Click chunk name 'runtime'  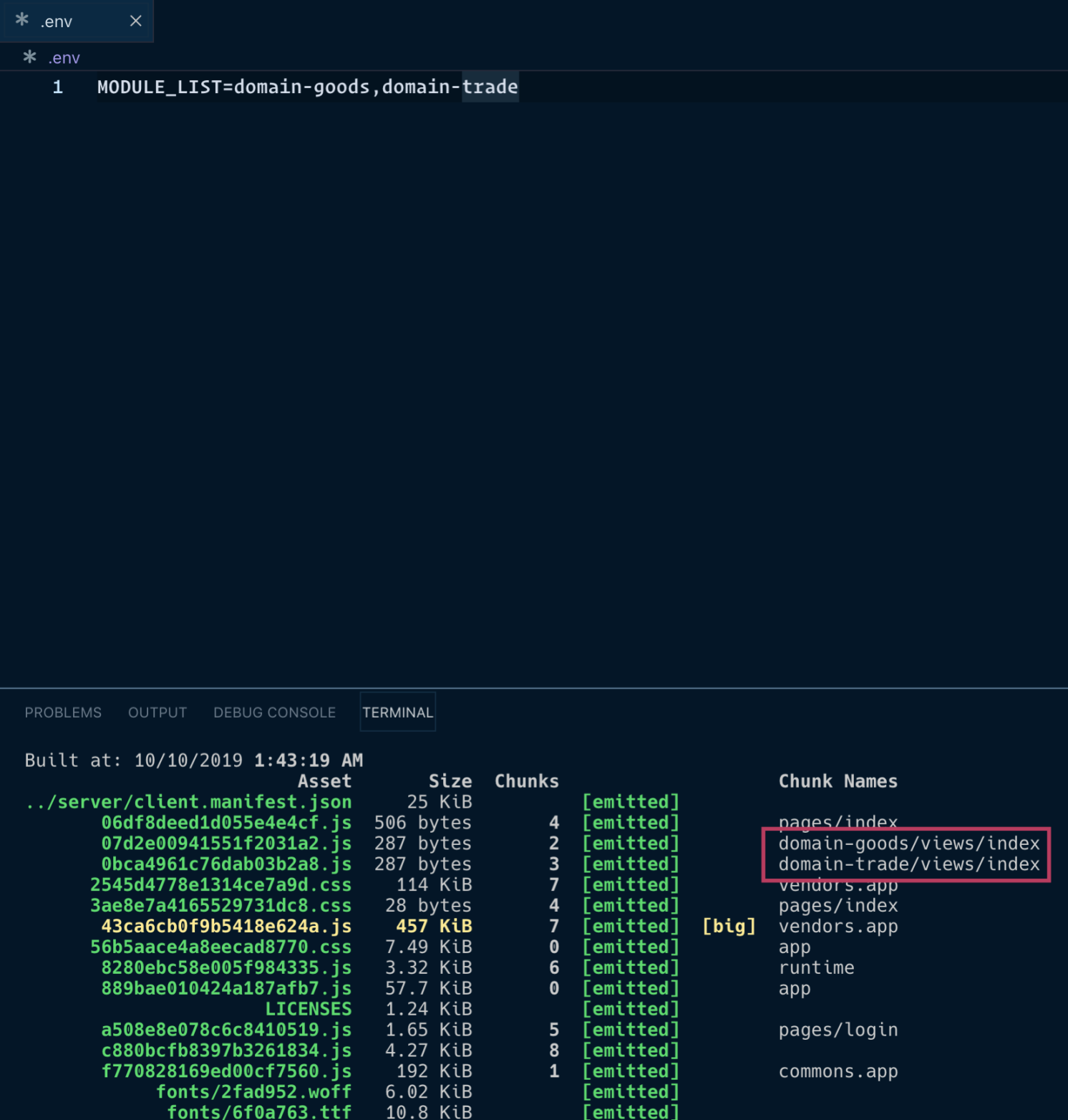click(817, 968)
